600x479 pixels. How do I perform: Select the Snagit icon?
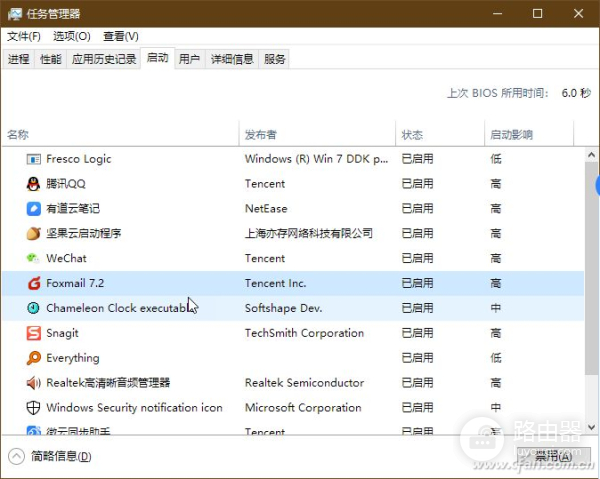click(x=34, y=333)
